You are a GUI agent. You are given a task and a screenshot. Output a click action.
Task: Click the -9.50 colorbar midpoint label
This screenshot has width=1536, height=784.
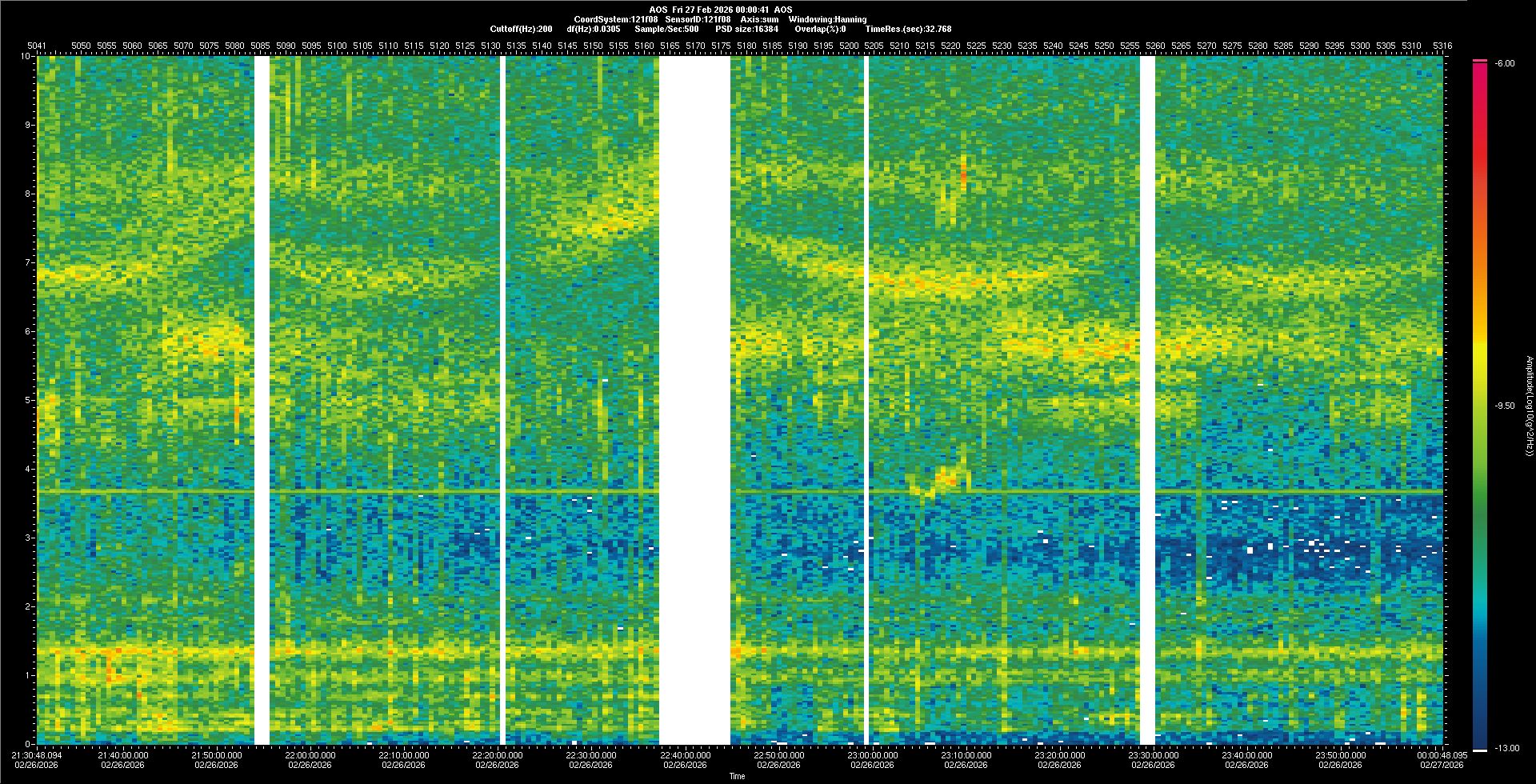click(x=1505, y=406)
